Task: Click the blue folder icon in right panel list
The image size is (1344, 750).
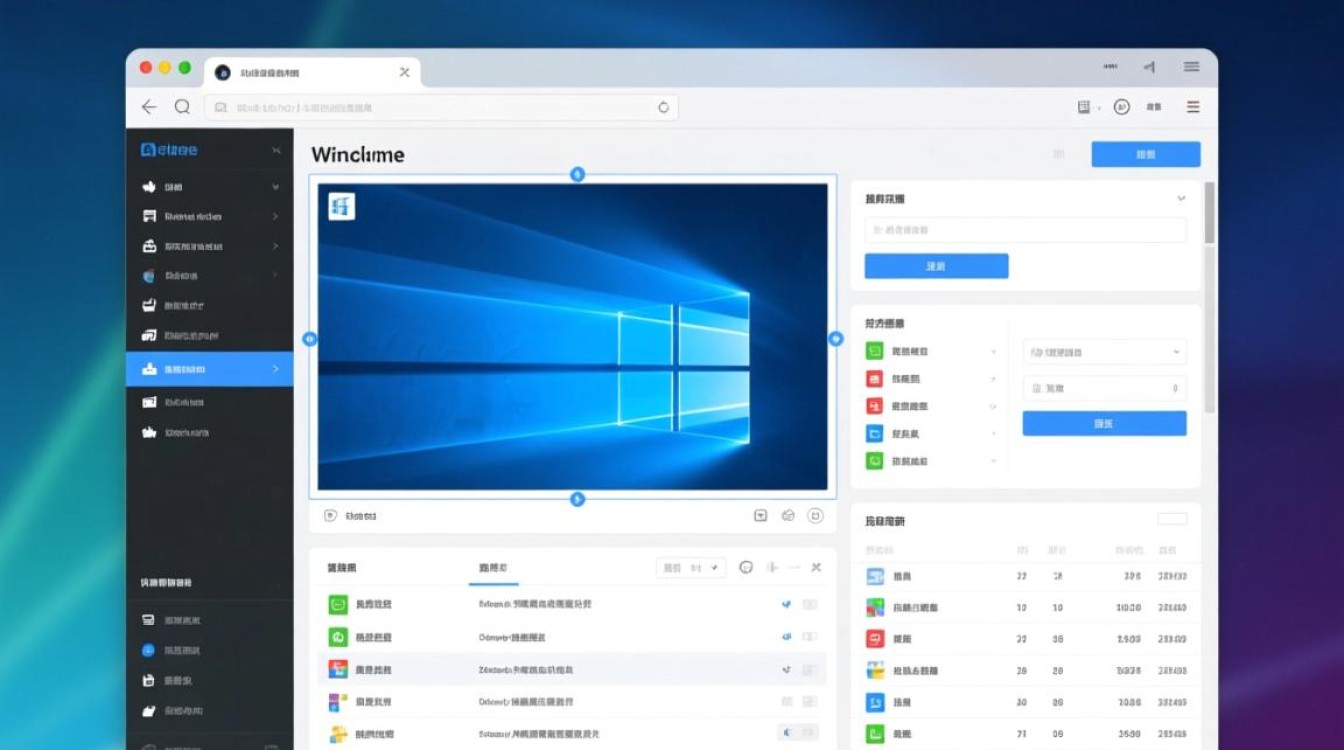Action: click(874, 434)
